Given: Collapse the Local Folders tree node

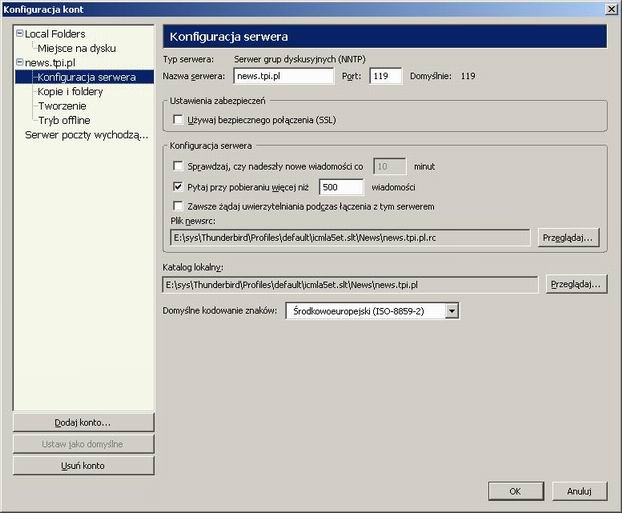Looking at the screenshot, I should click(x=19, y=34).
